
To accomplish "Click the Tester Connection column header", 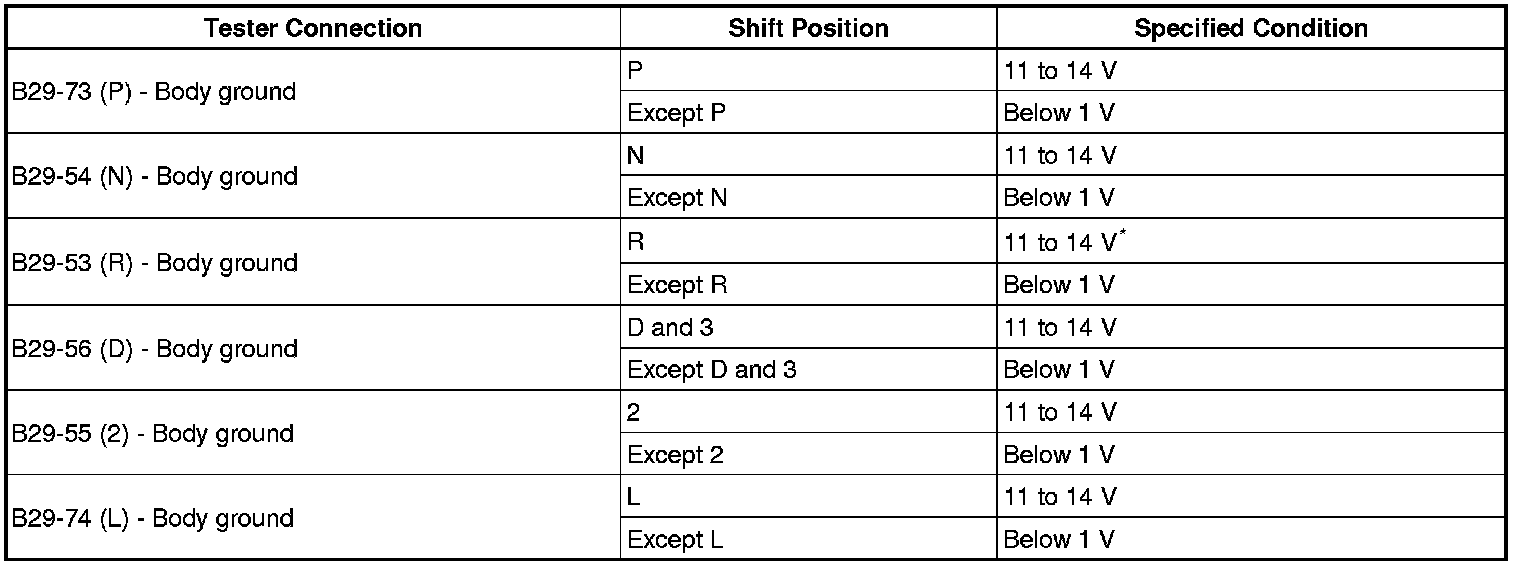I will click(x=313, y=28).
